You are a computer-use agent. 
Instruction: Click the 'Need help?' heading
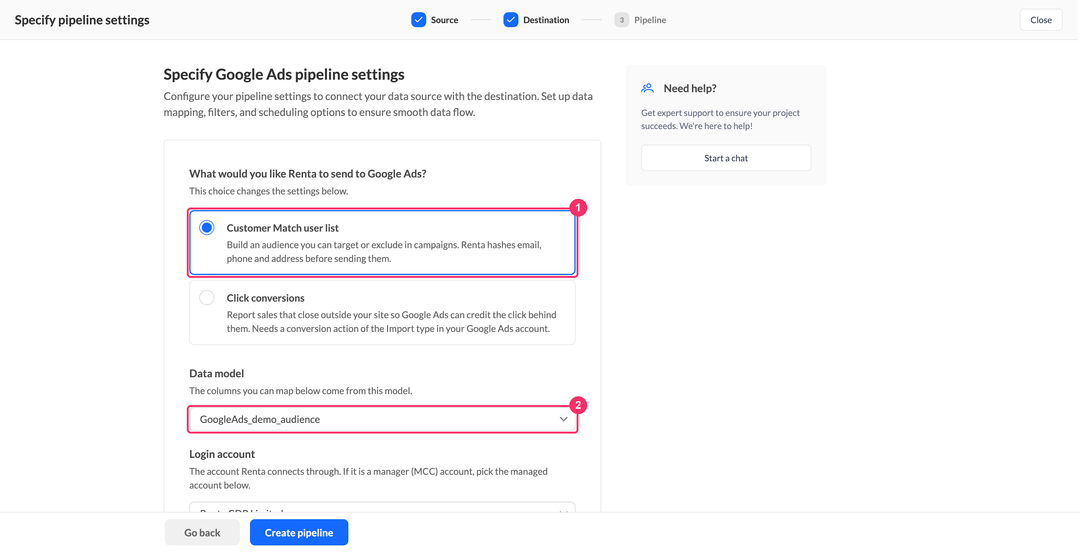tap(690, 88)
